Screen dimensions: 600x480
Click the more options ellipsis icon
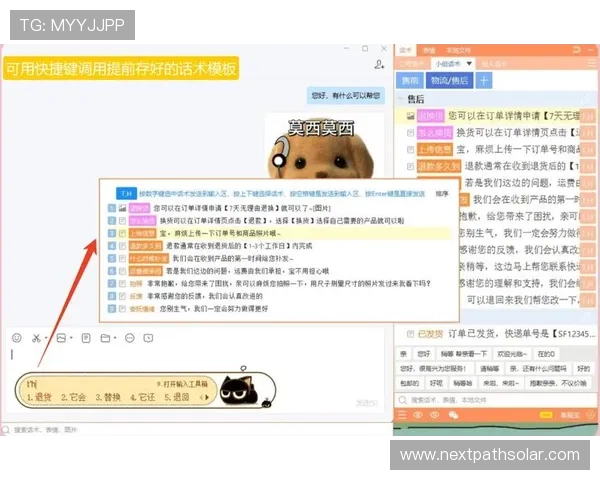pos(129,338)
